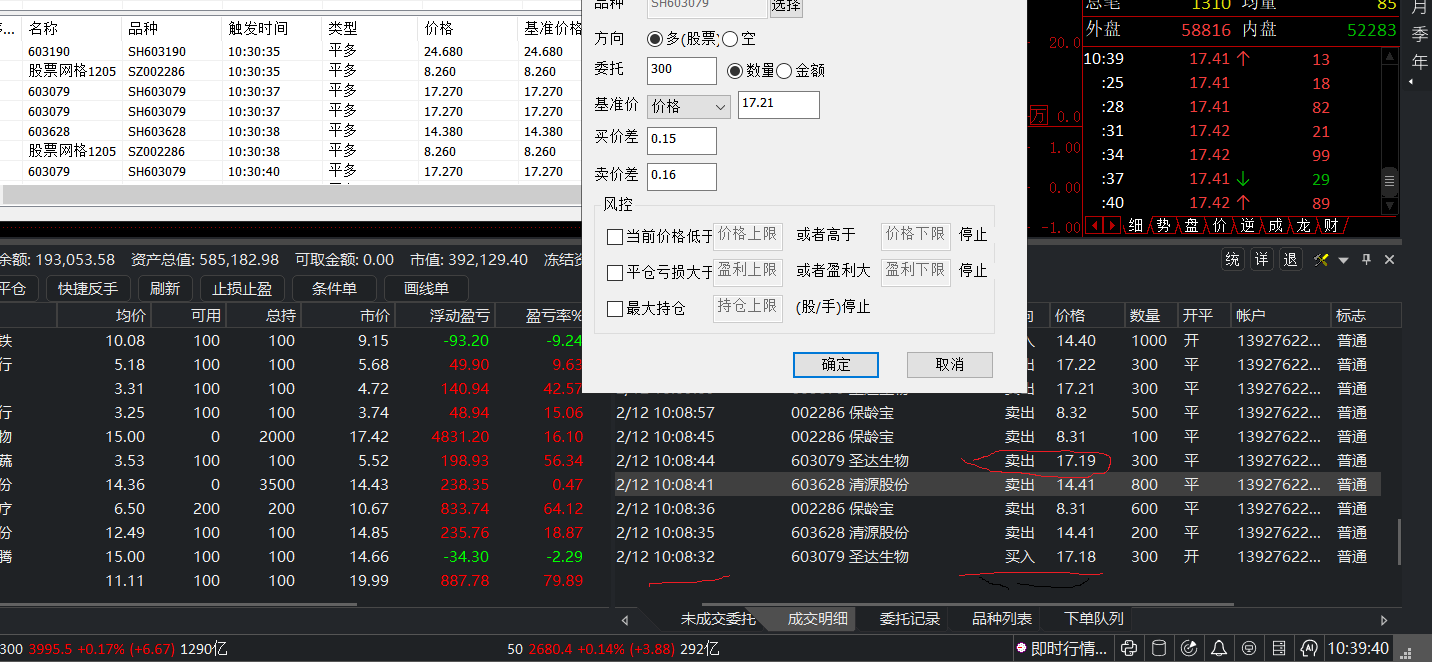Launch the AI assistant head icon
The height and width of the screenshot is (665, 1432).
point(1309,648)
